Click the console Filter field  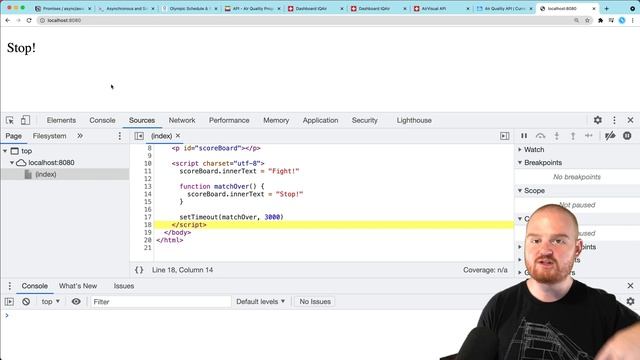[x=160, y=302]
